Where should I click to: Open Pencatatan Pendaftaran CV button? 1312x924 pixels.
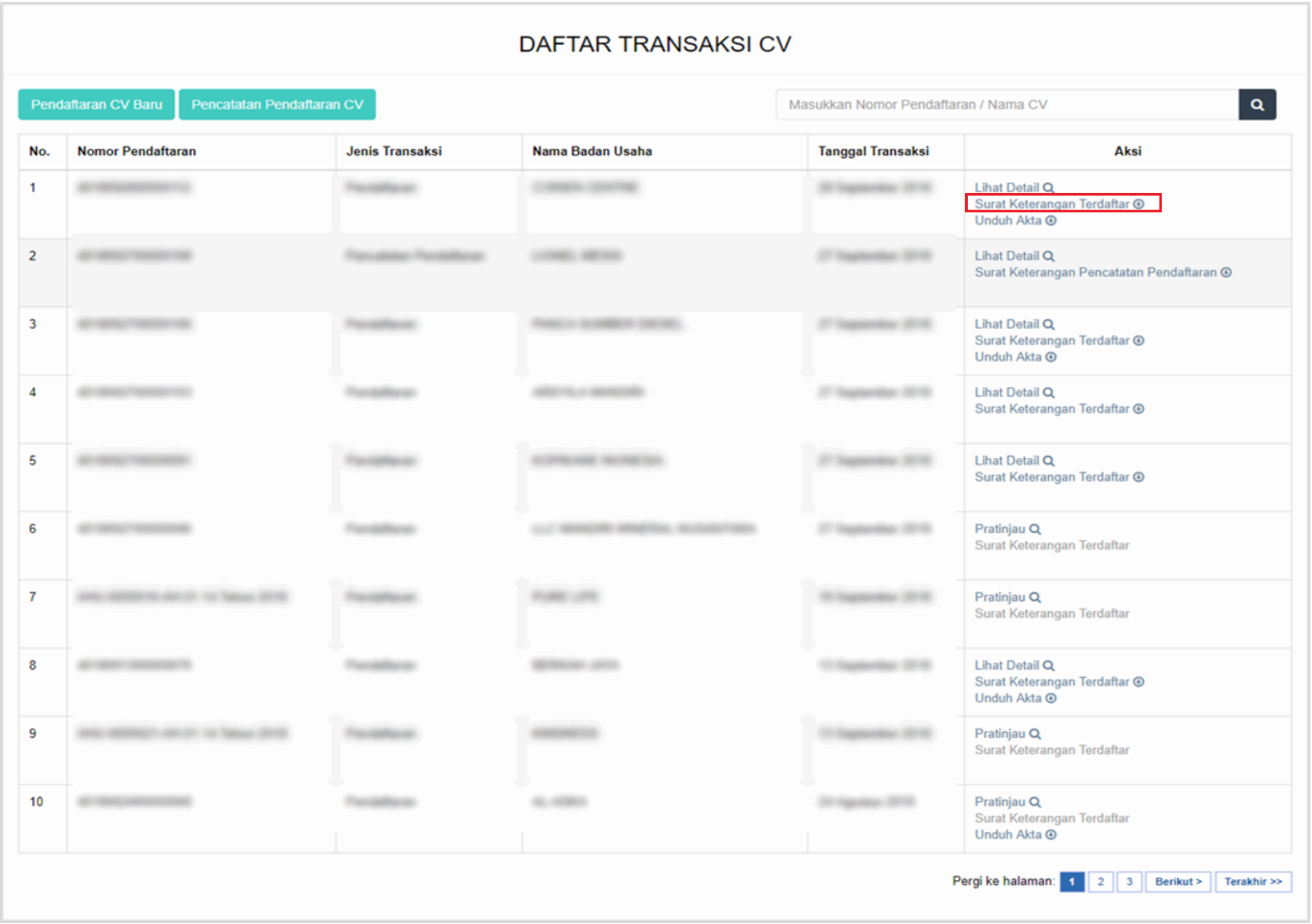(x=277, y=105)
